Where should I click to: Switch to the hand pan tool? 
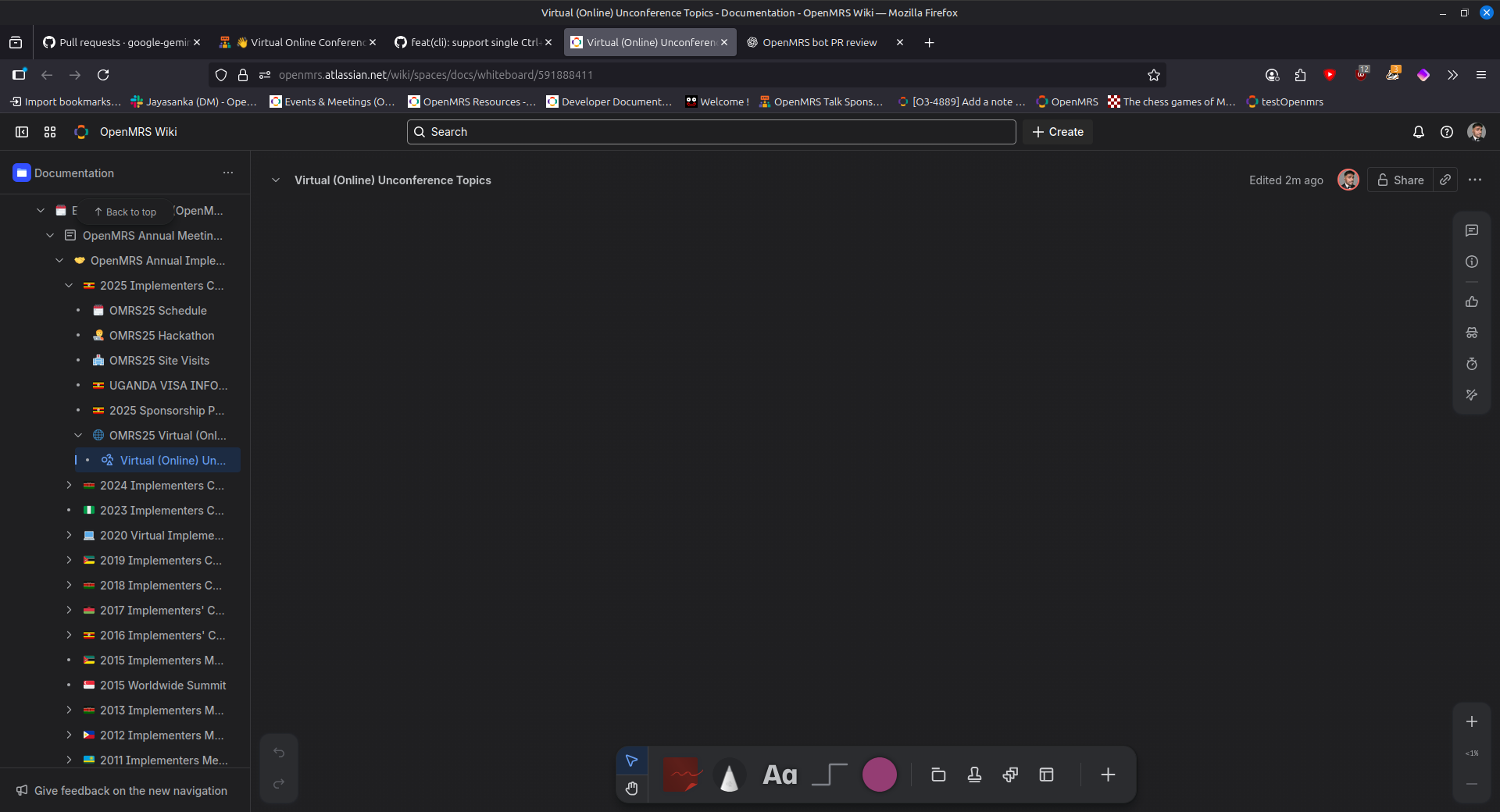click(631, 789)
